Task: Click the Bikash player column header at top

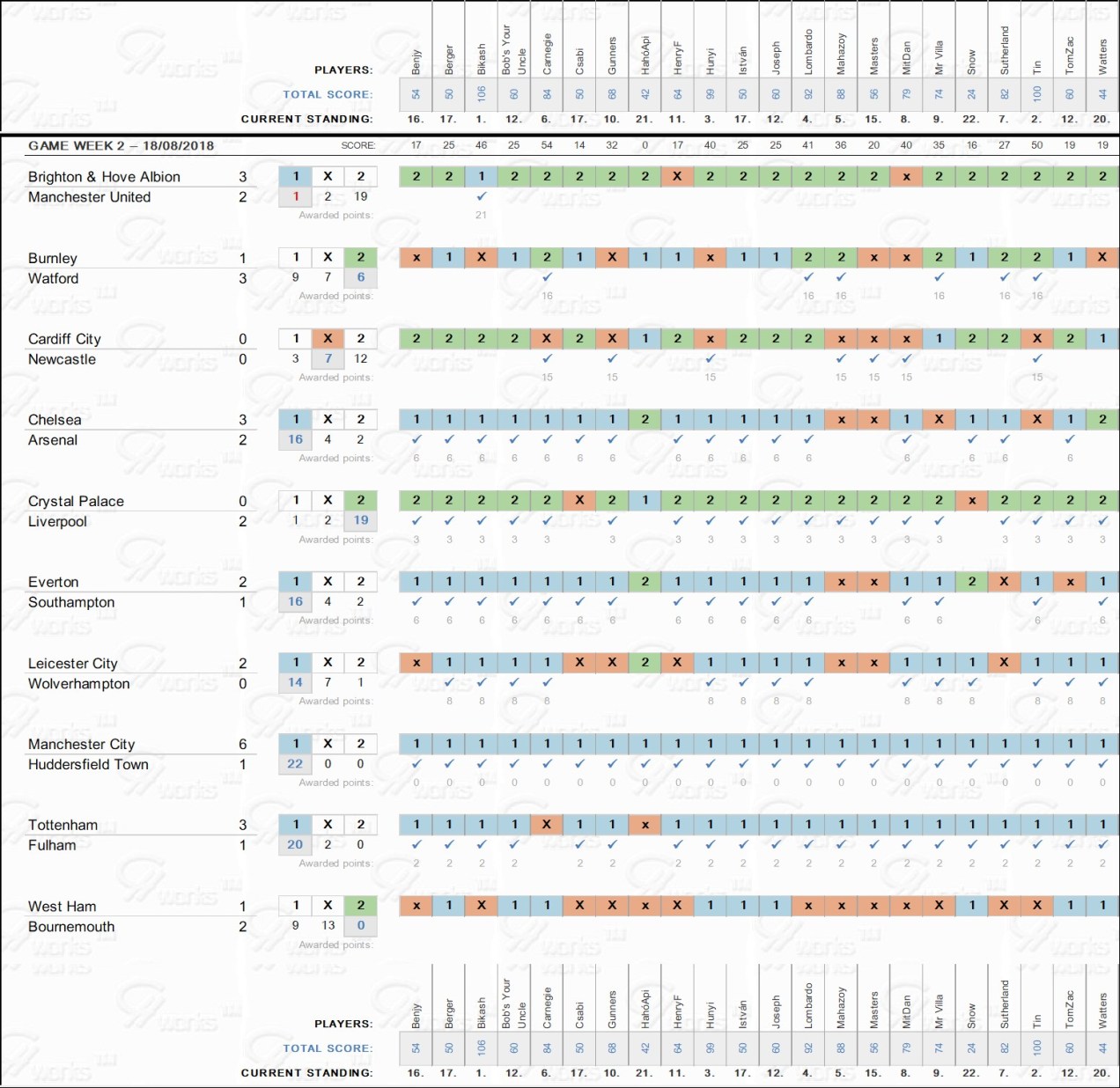Action: point(482,57)
